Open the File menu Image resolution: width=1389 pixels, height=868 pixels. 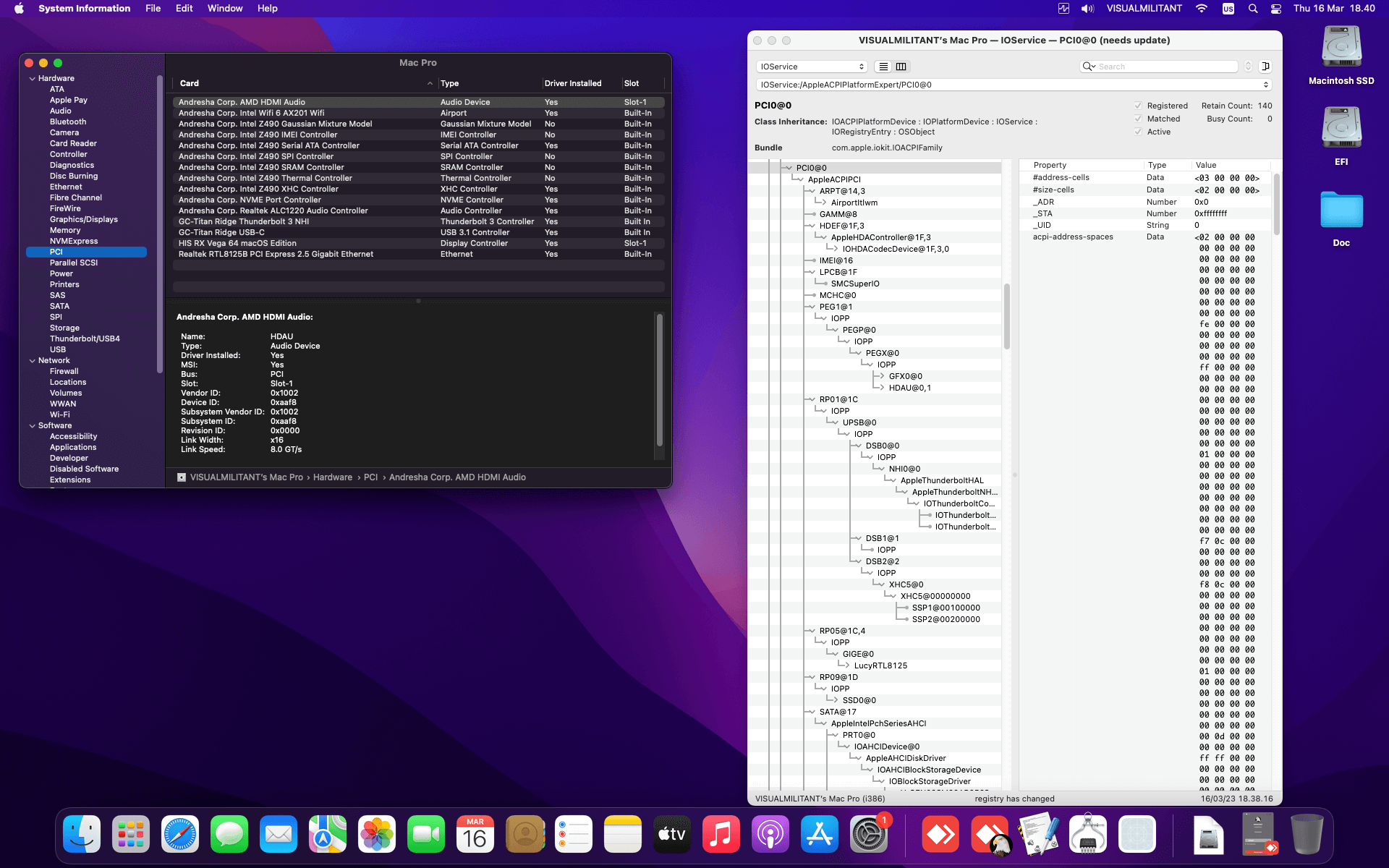153,9
